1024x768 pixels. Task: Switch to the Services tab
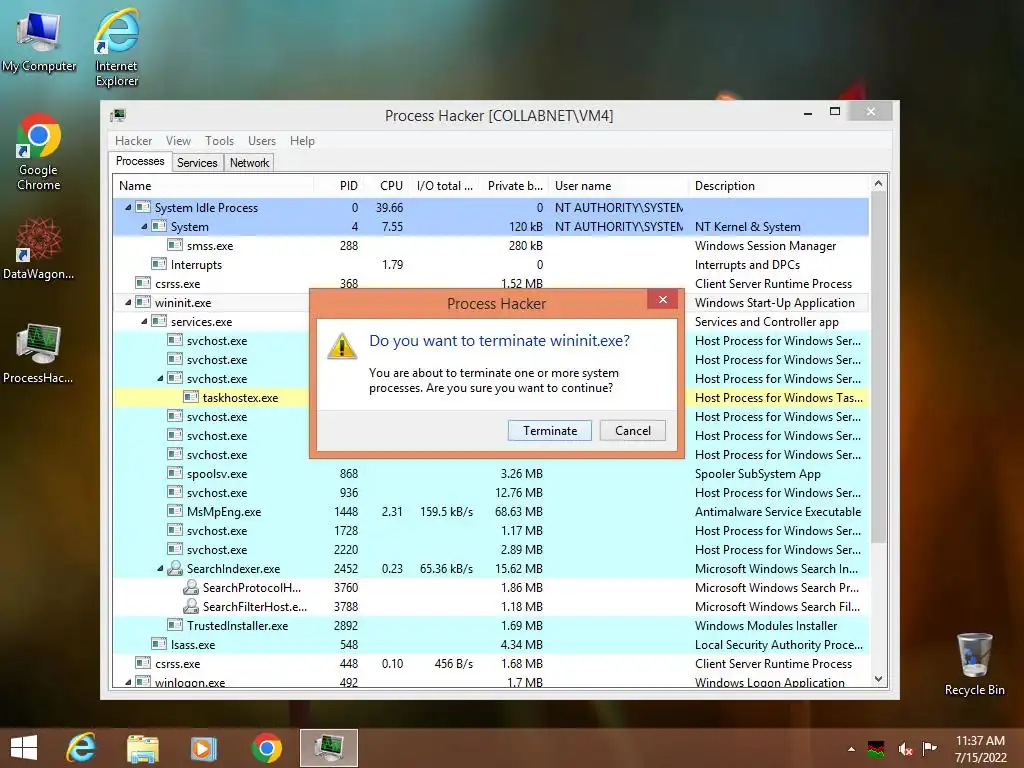coord(197,163)
